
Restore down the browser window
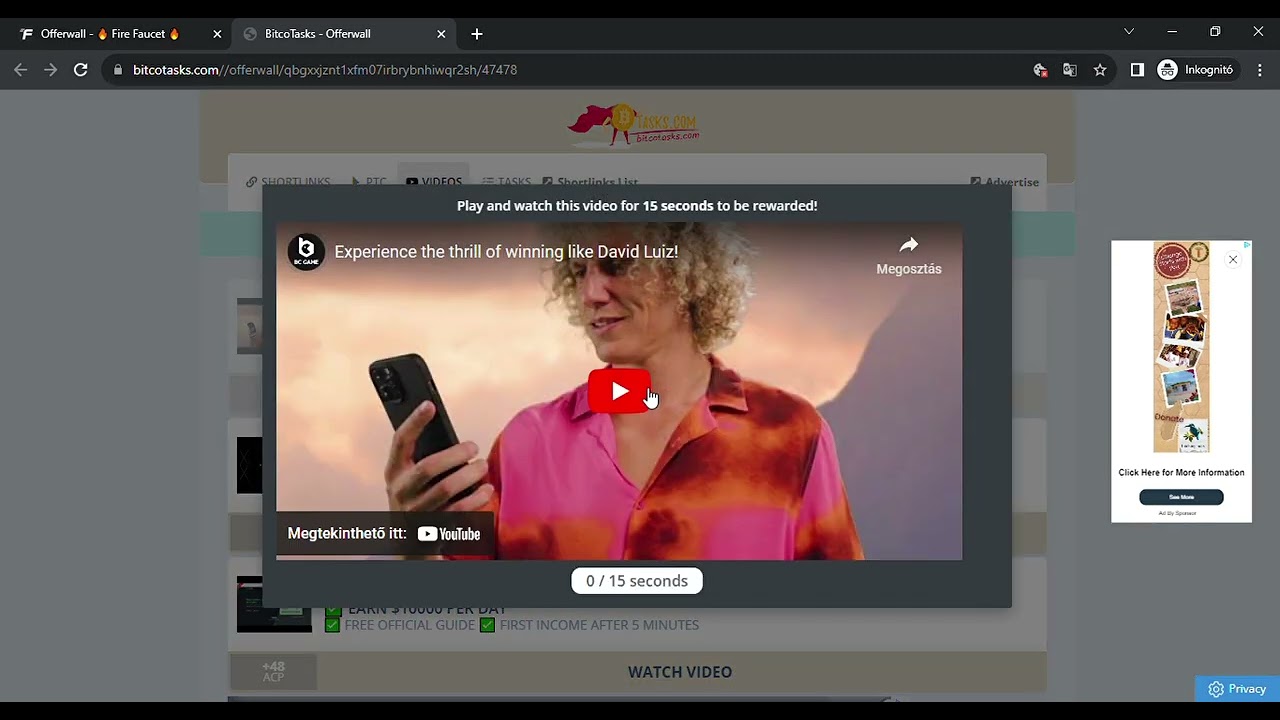click(1215, 32)
